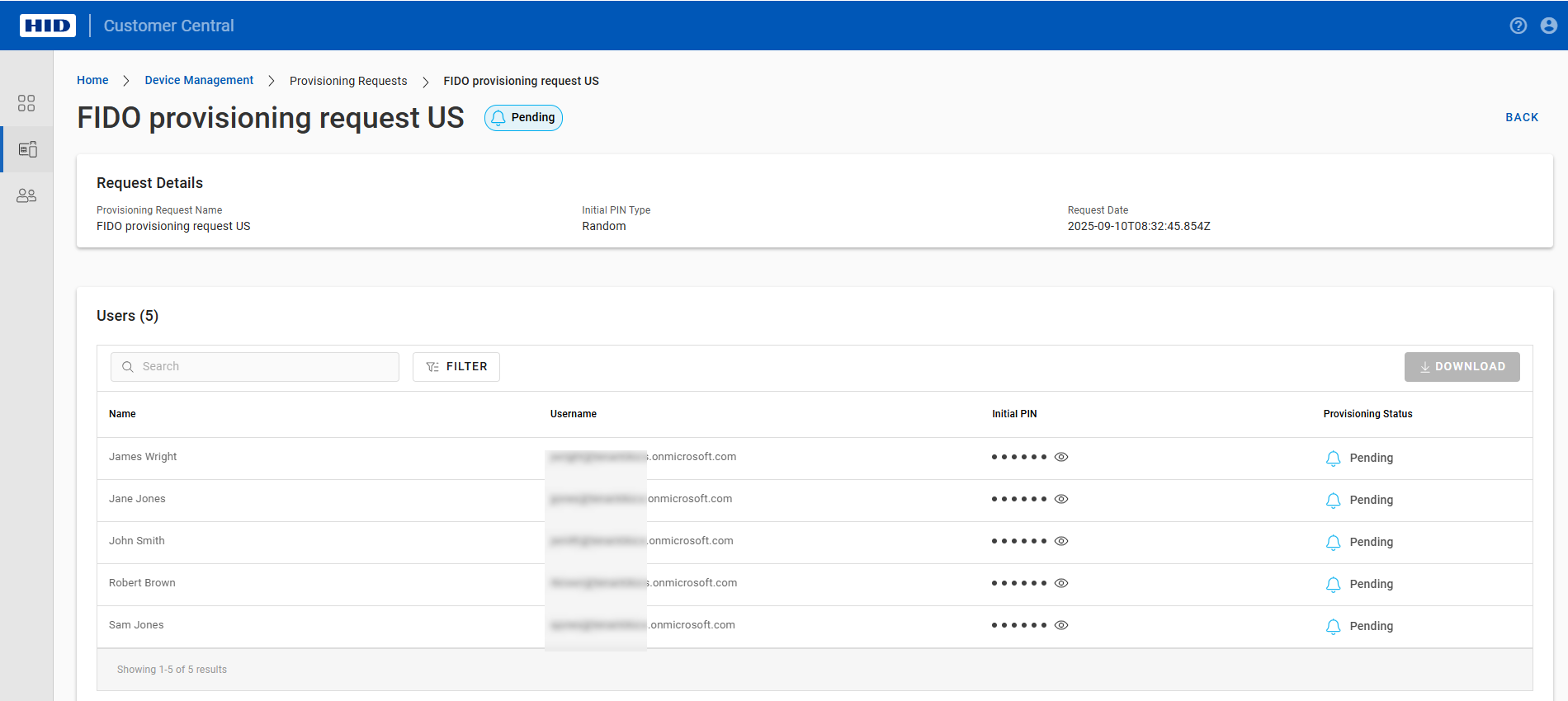Select the Device Management sidebar icon
Viewport: 1568px width, 701px height.
(27, 149)
